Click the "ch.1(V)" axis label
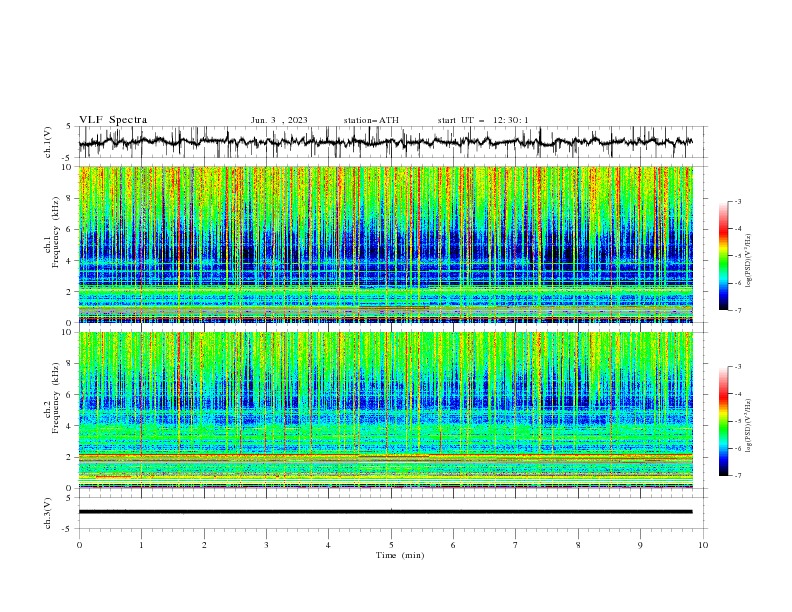792x612 pixels. [48, 142]
